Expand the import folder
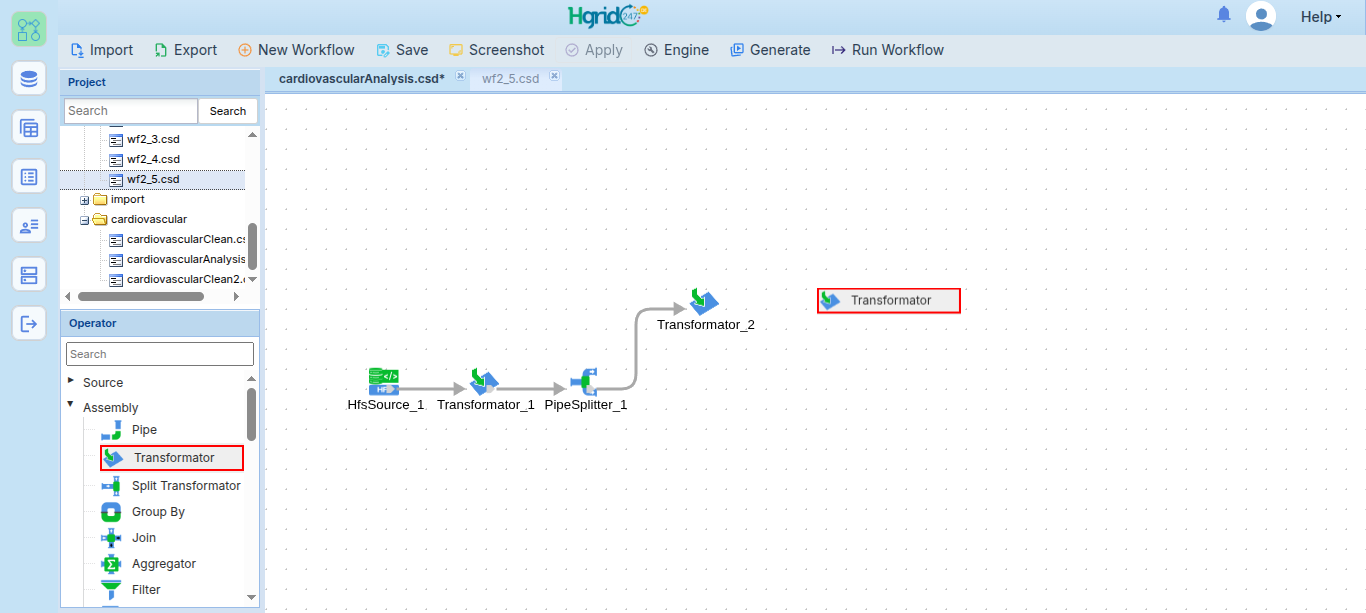The height and width of the screenshot is (613, 1366). 85,200
